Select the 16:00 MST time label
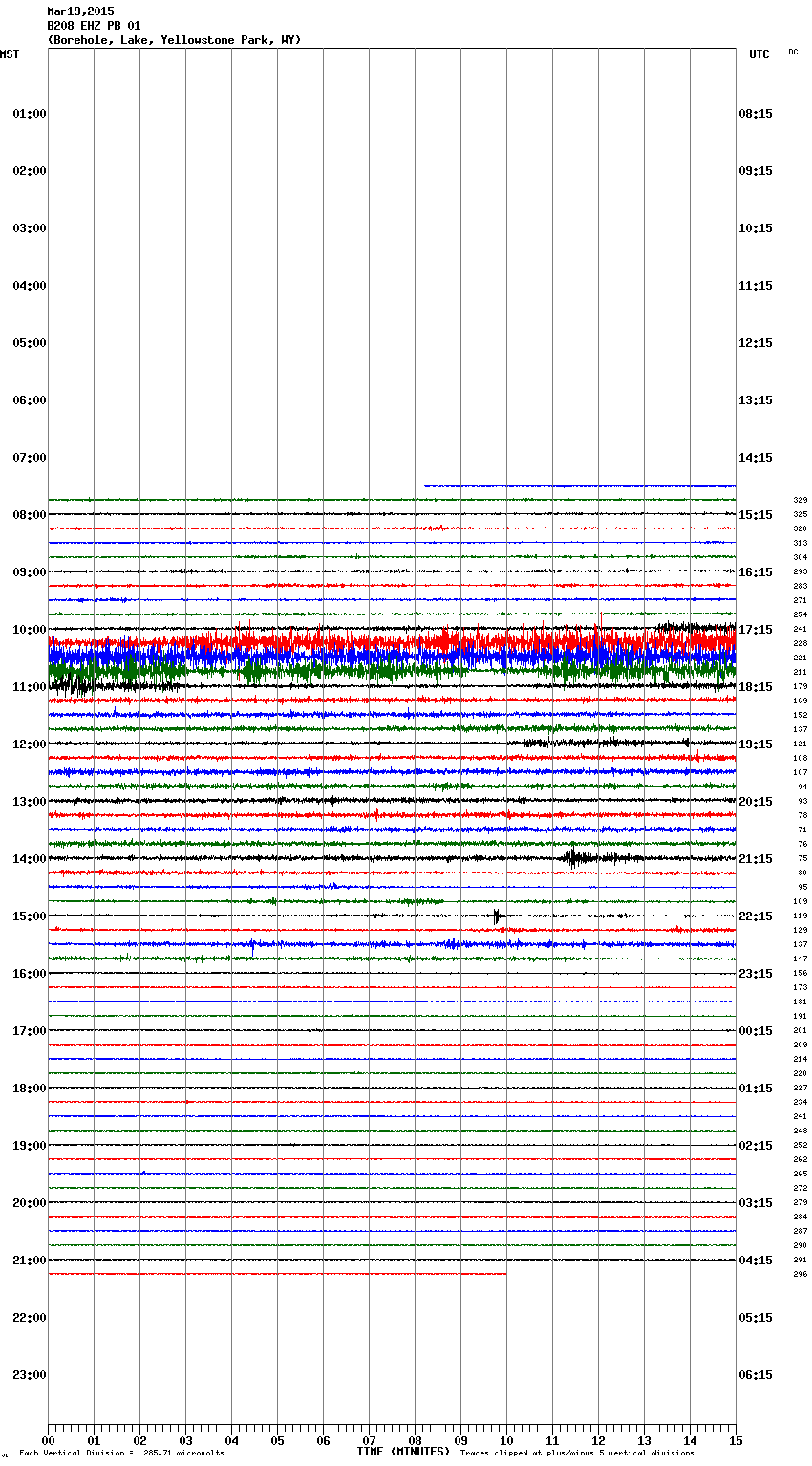 pos(30,974)
